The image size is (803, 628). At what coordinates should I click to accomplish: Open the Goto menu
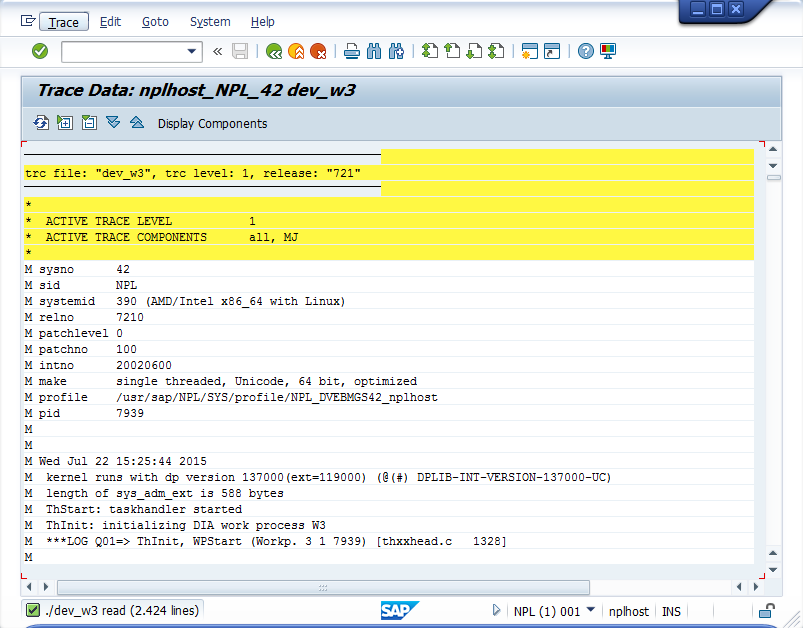(x=155, y=22)
